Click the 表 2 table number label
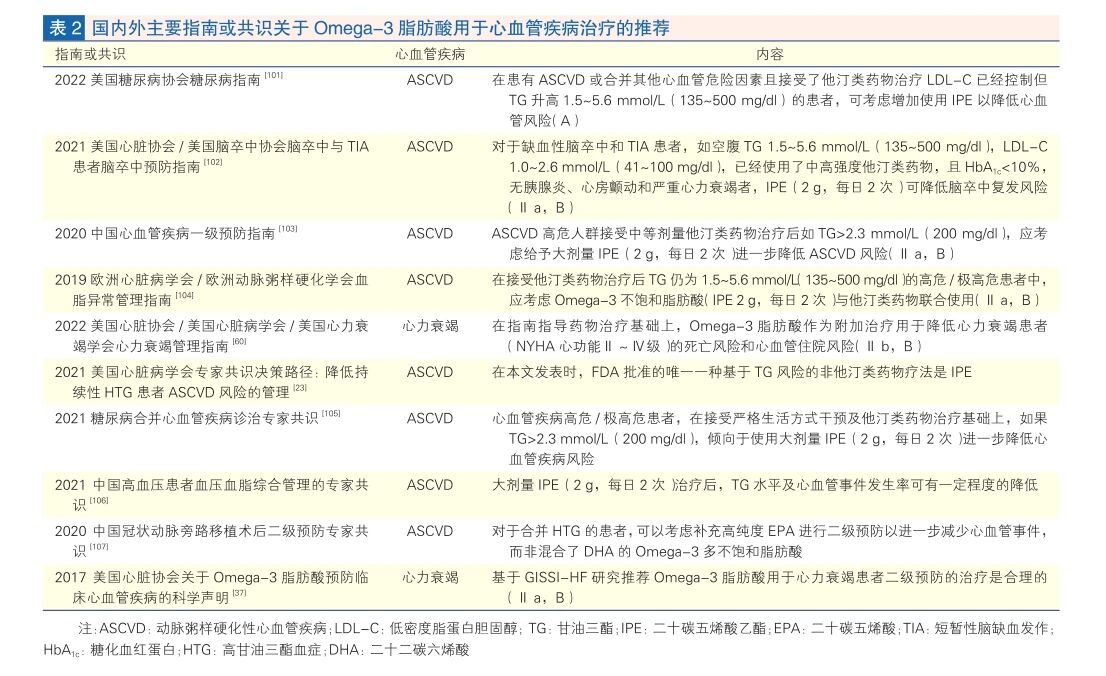1106x676 pixels. click(x=64, y=28)
